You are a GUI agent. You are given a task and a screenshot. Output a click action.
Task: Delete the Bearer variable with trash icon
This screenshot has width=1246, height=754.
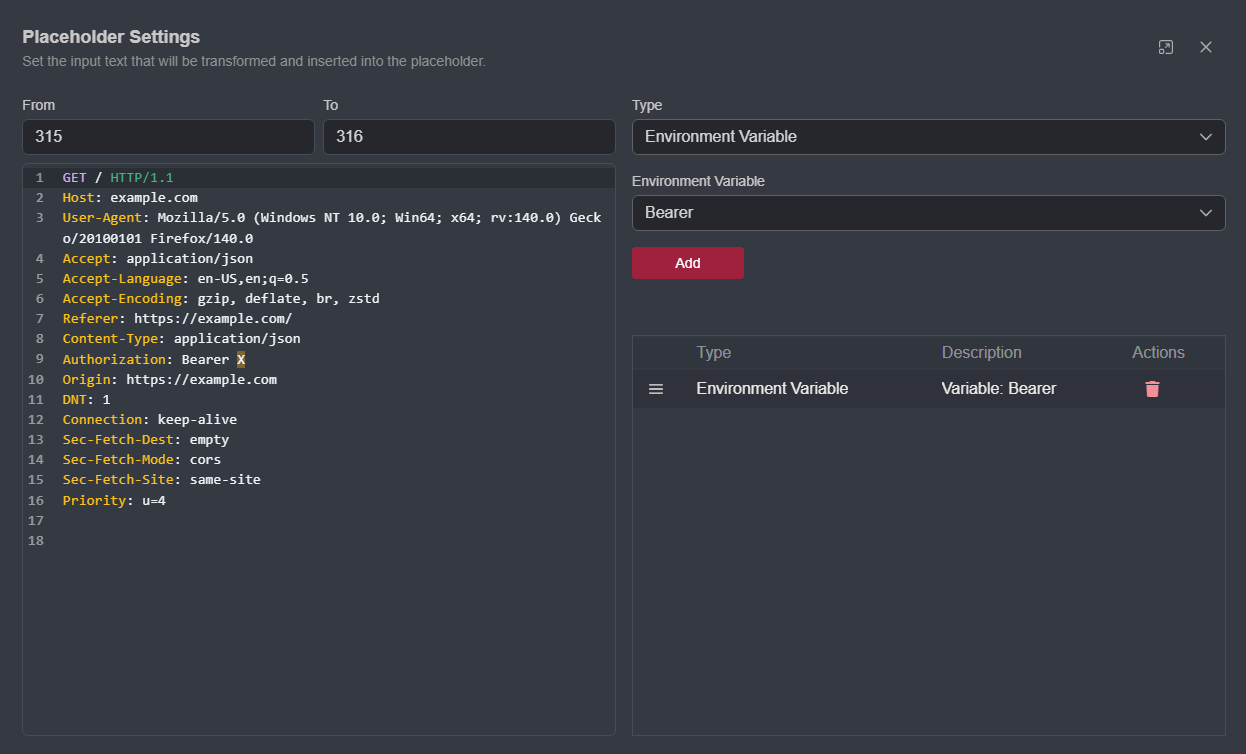coord(1152,389)
